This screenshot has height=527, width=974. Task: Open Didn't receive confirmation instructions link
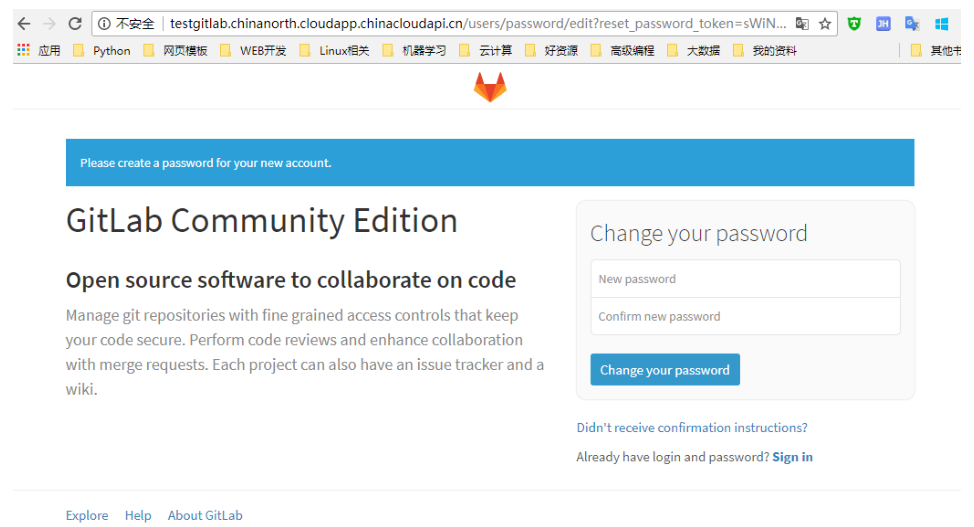tap(692, 428)
